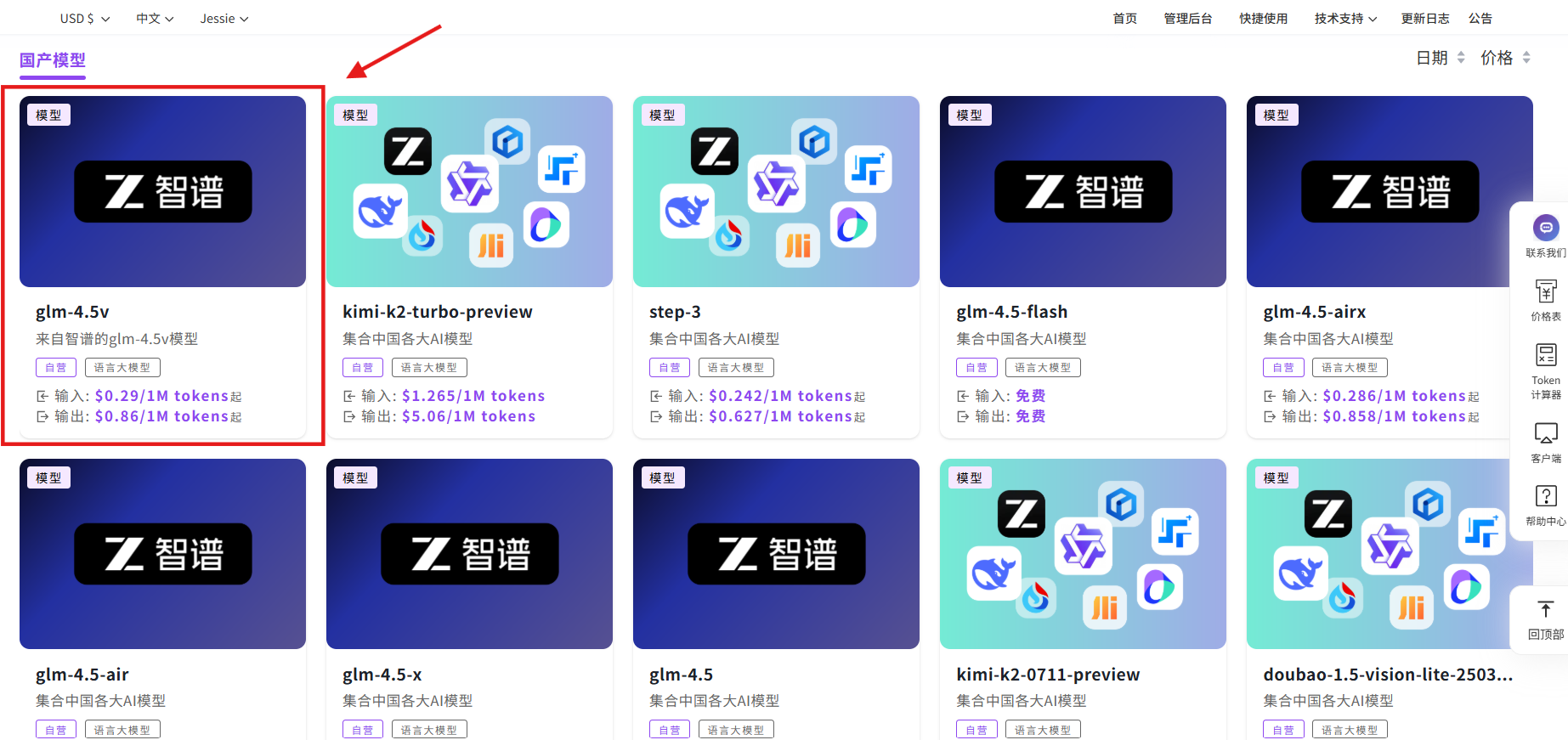Click the kimi-k2-0711-preview card image

click(x=1083, y=554)
